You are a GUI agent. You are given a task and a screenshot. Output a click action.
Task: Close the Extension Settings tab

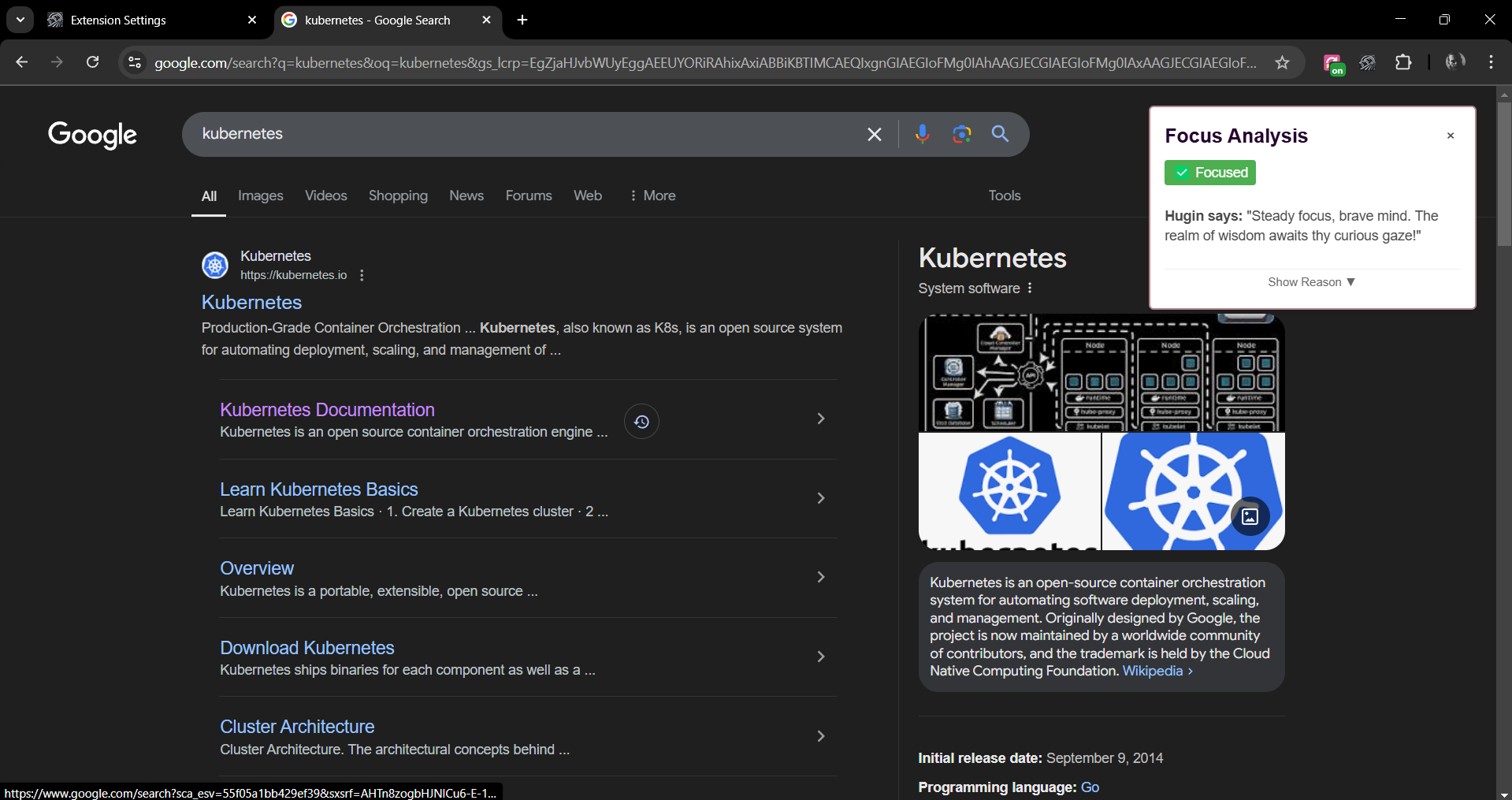point(252,20)
